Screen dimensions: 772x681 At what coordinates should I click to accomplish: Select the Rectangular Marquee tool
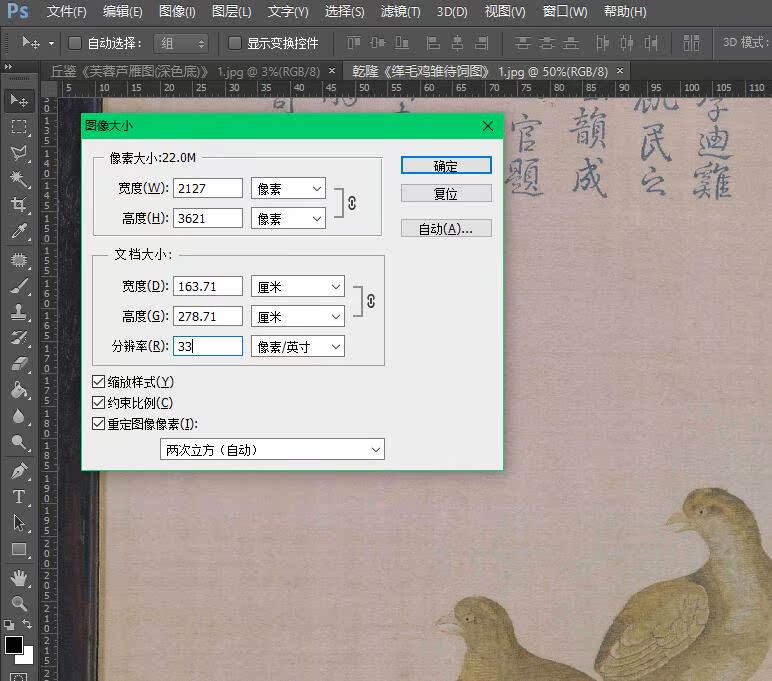click(19, 127)
